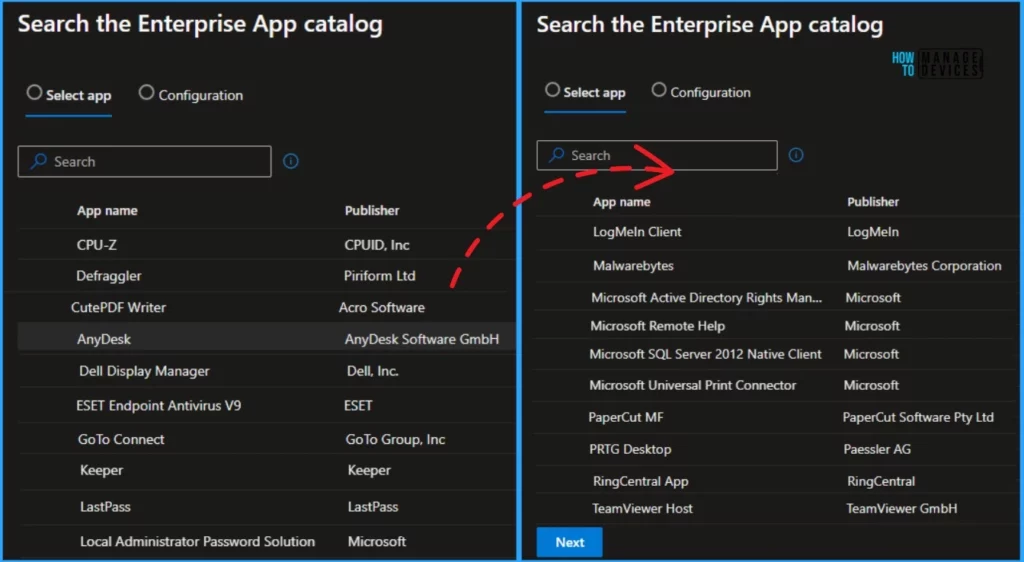Click the magnifier icon in right Search box
Image resolution: width=1024 pixels, height=562 pixels.
tap(556, 155)
